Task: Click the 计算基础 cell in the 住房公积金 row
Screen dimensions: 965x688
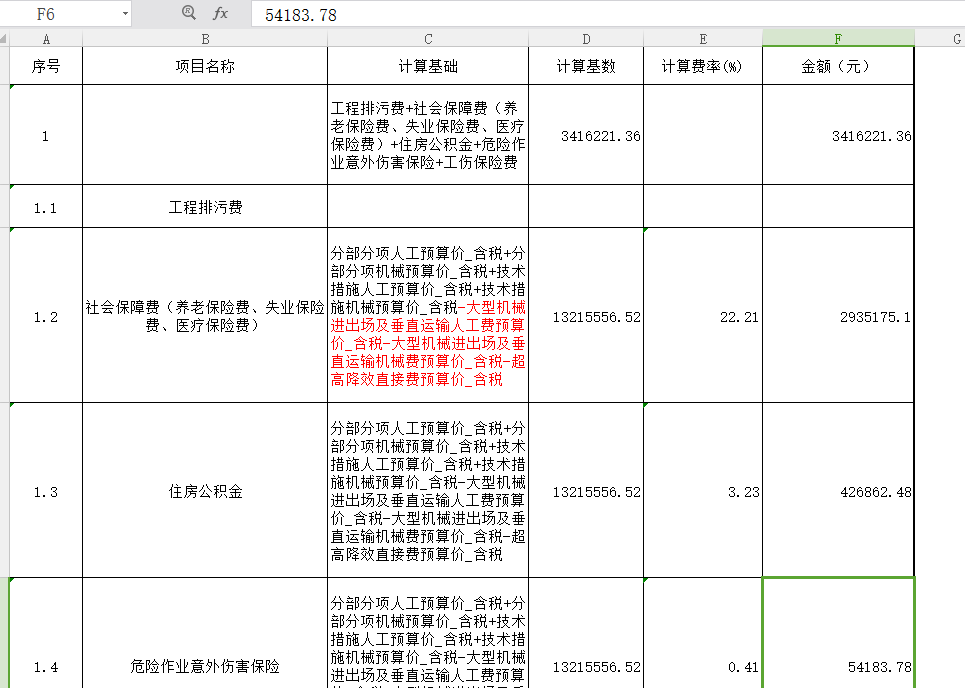Action: click(428, 490)
